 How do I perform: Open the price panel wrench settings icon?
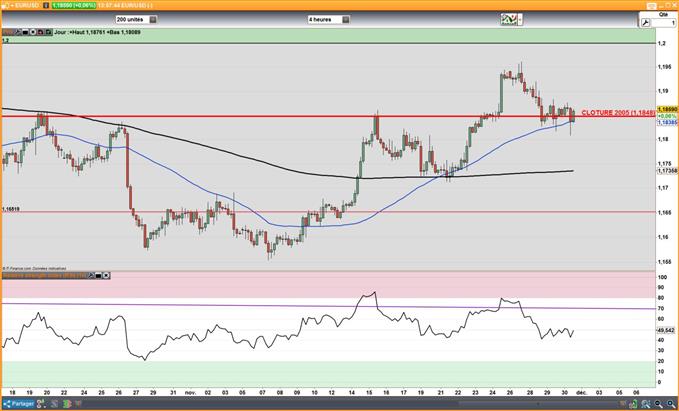pyautogui.click(x=18, y=32)
